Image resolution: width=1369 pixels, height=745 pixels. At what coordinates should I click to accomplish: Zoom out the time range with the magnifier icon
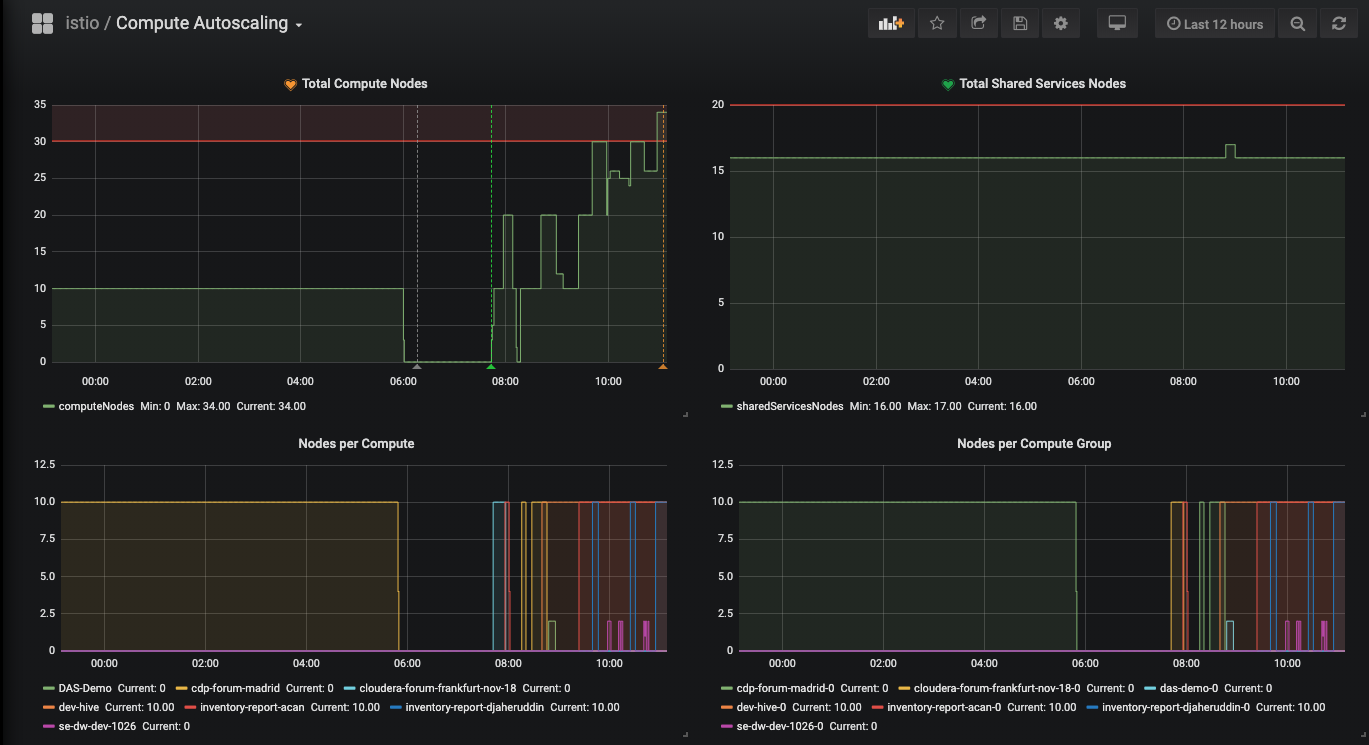(1297, 22)
